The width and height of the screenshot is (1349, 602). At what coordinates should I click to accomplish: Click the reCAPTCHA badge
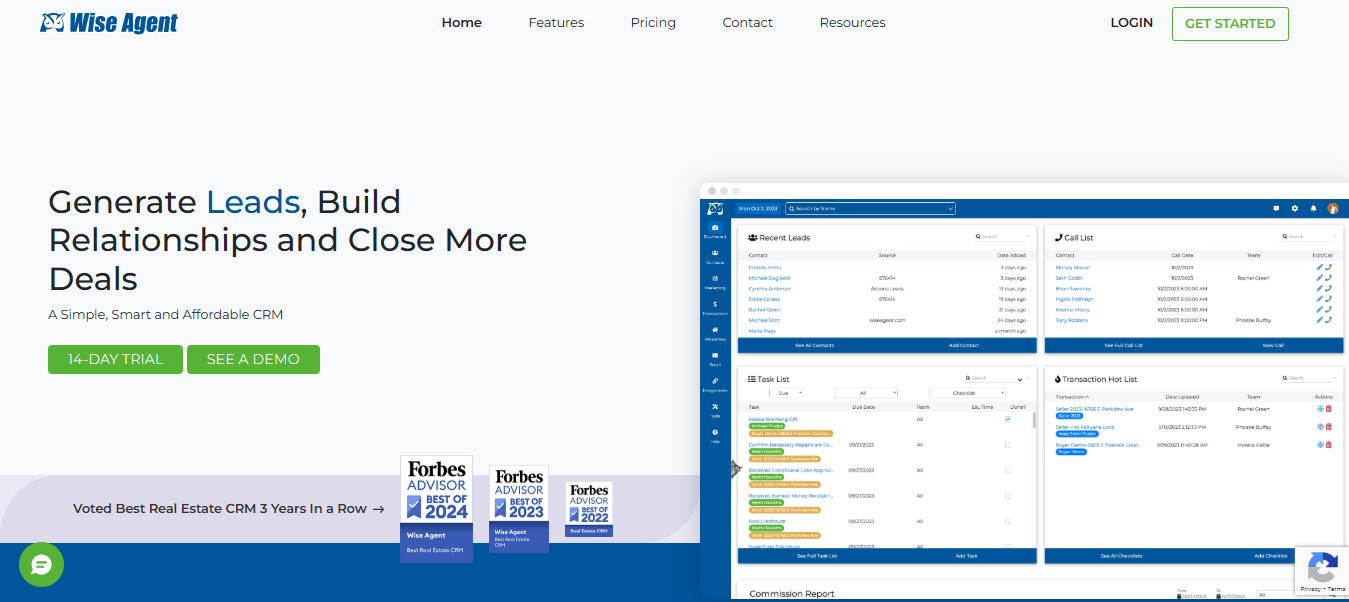(1322, 571)
